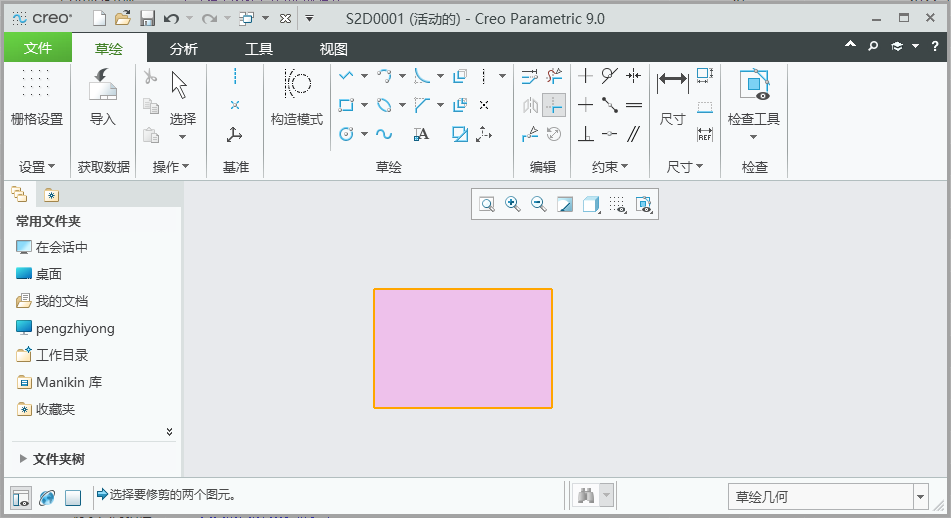Expand the 约束 group dropdown

pyautogui.click(x=609, y=167)
